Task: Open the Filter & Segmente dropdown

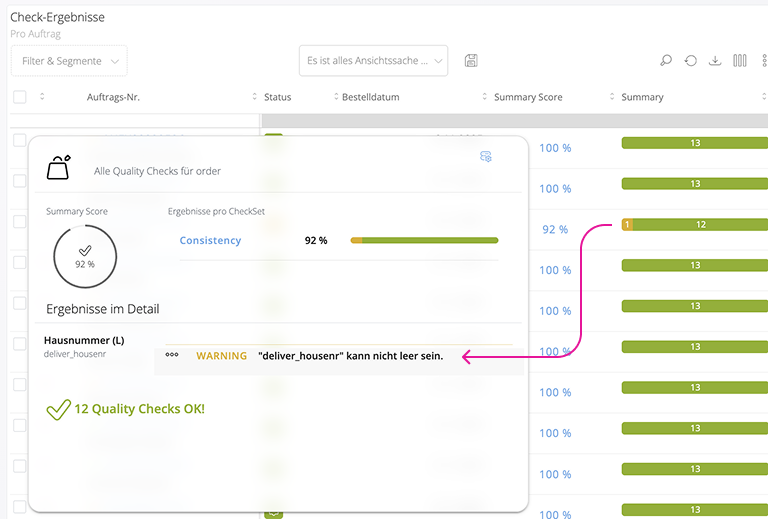Action: tap(69, 61)
